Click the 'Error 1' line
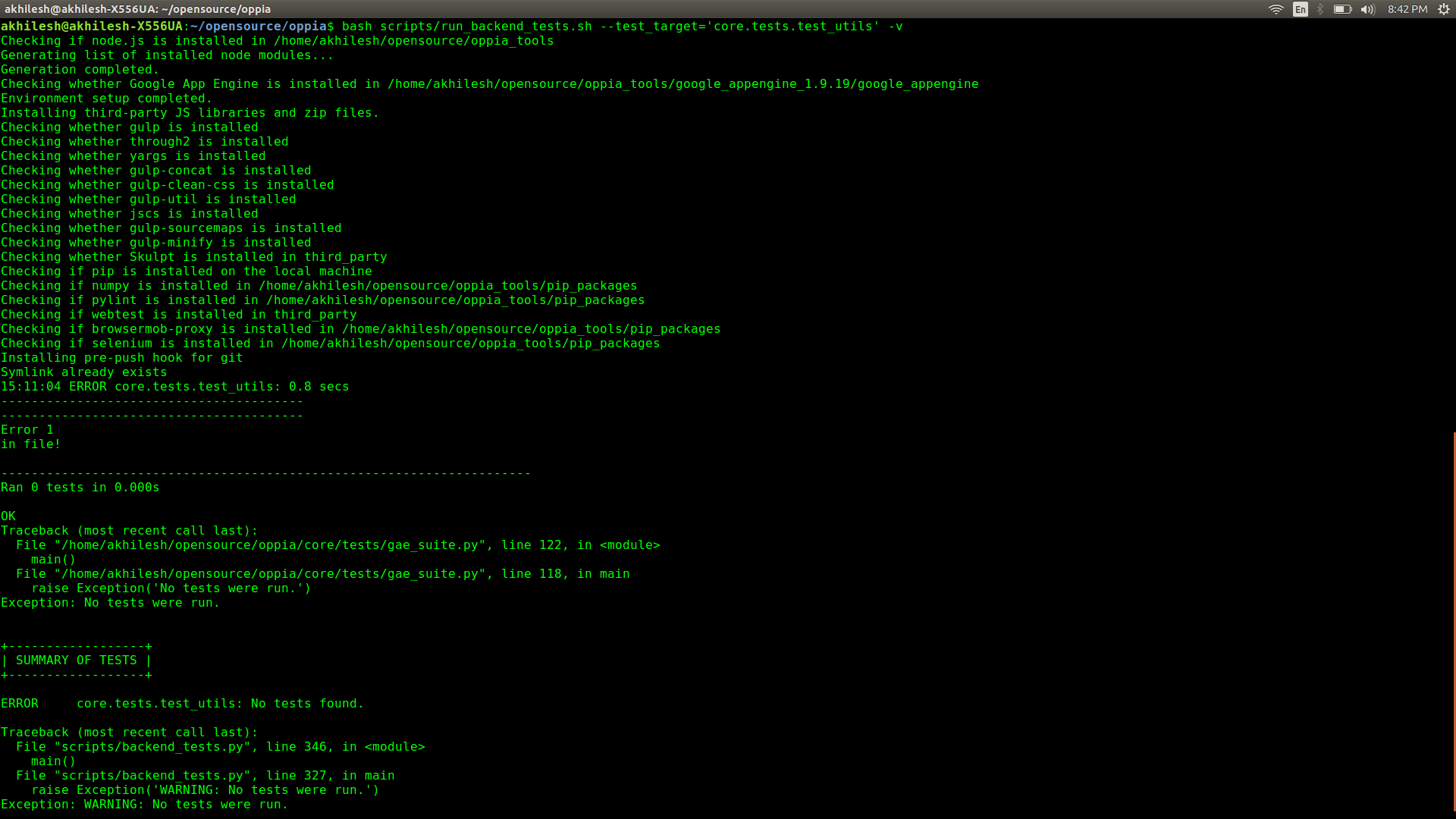Image resolution: width=1456 pixels, height=819 pixels. (x=27, y=430)
